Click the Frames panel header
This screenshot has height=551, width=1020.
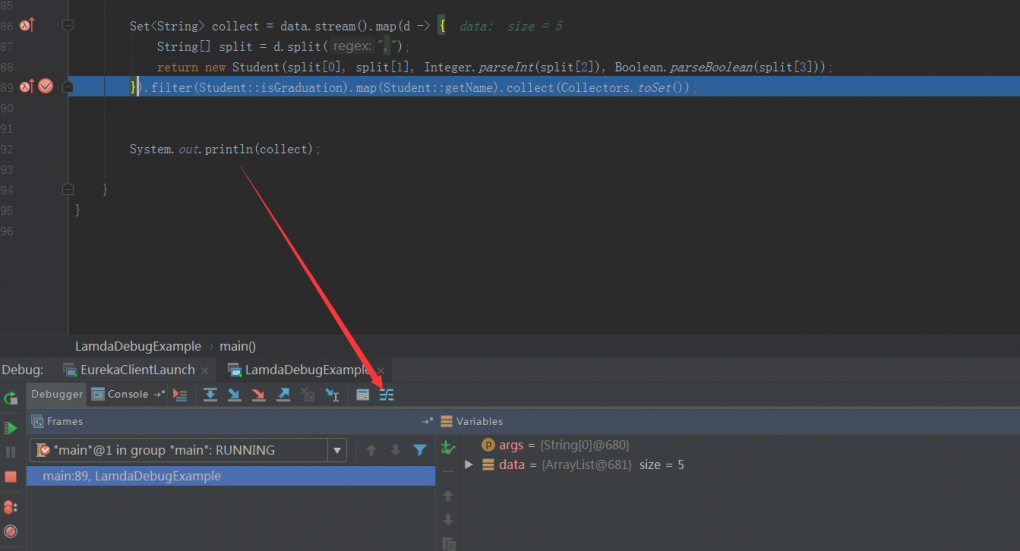point(231,422)
